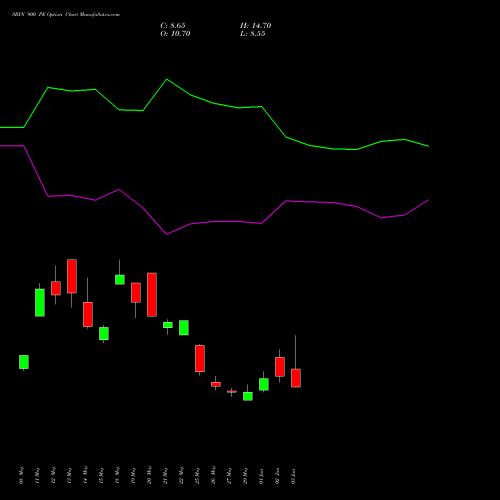The image size is (500, 500).
Task: Select the 08 May date label
Action: coord(21,475)
